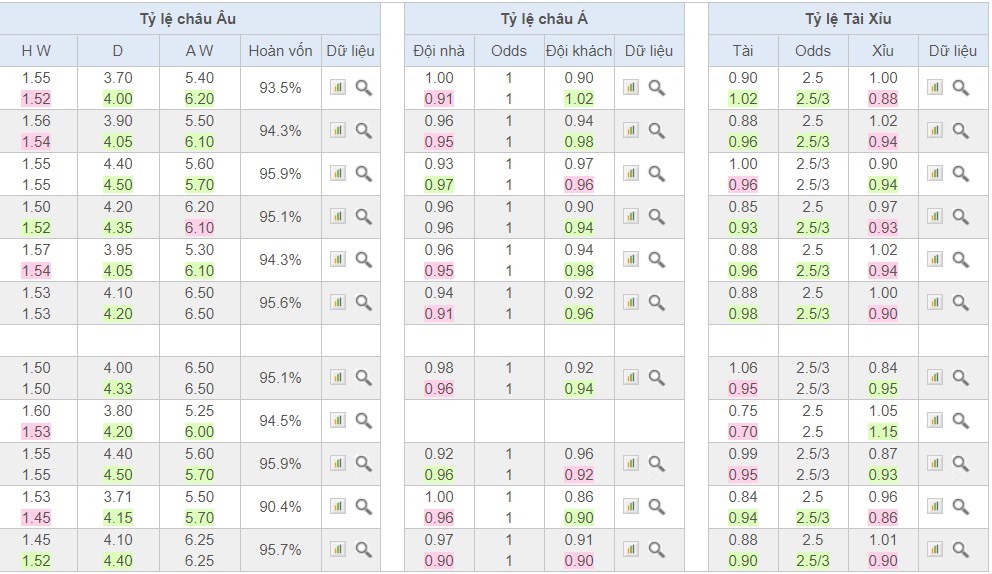Click magnifier in Asian row with 1.00 and 0.86
Viewport: 992px width, 574px height.
click(656, 507)
